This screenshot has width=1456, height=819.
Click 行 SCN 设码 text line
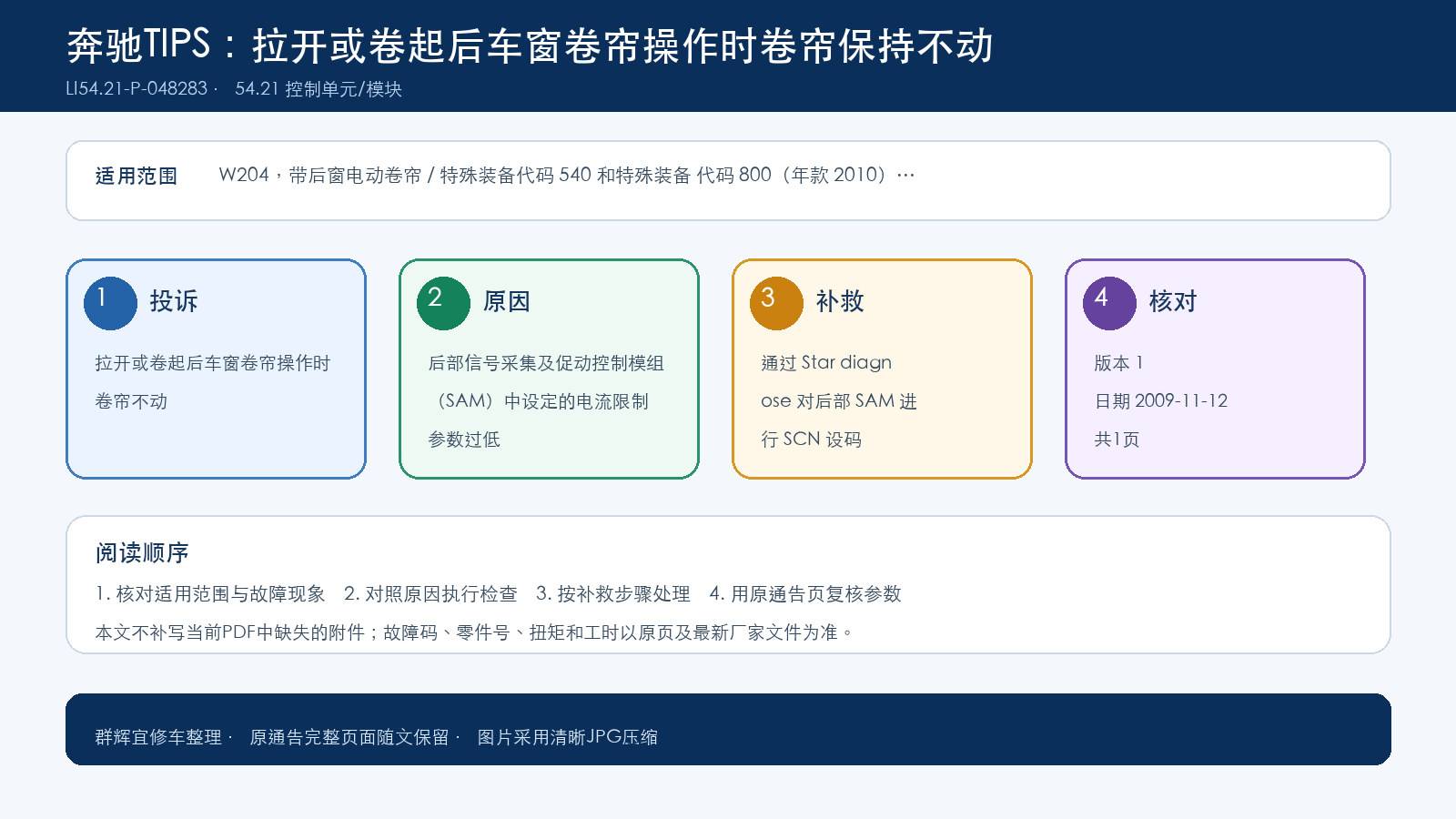pyautogui.click(x=811, y=440)
